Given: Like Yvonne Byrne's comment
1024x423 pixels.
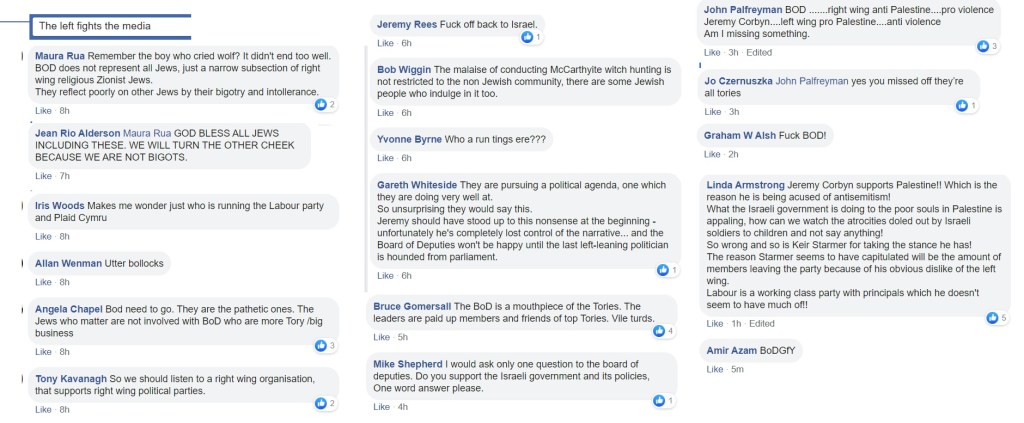Looking at the screenshot, I should 385,158.
